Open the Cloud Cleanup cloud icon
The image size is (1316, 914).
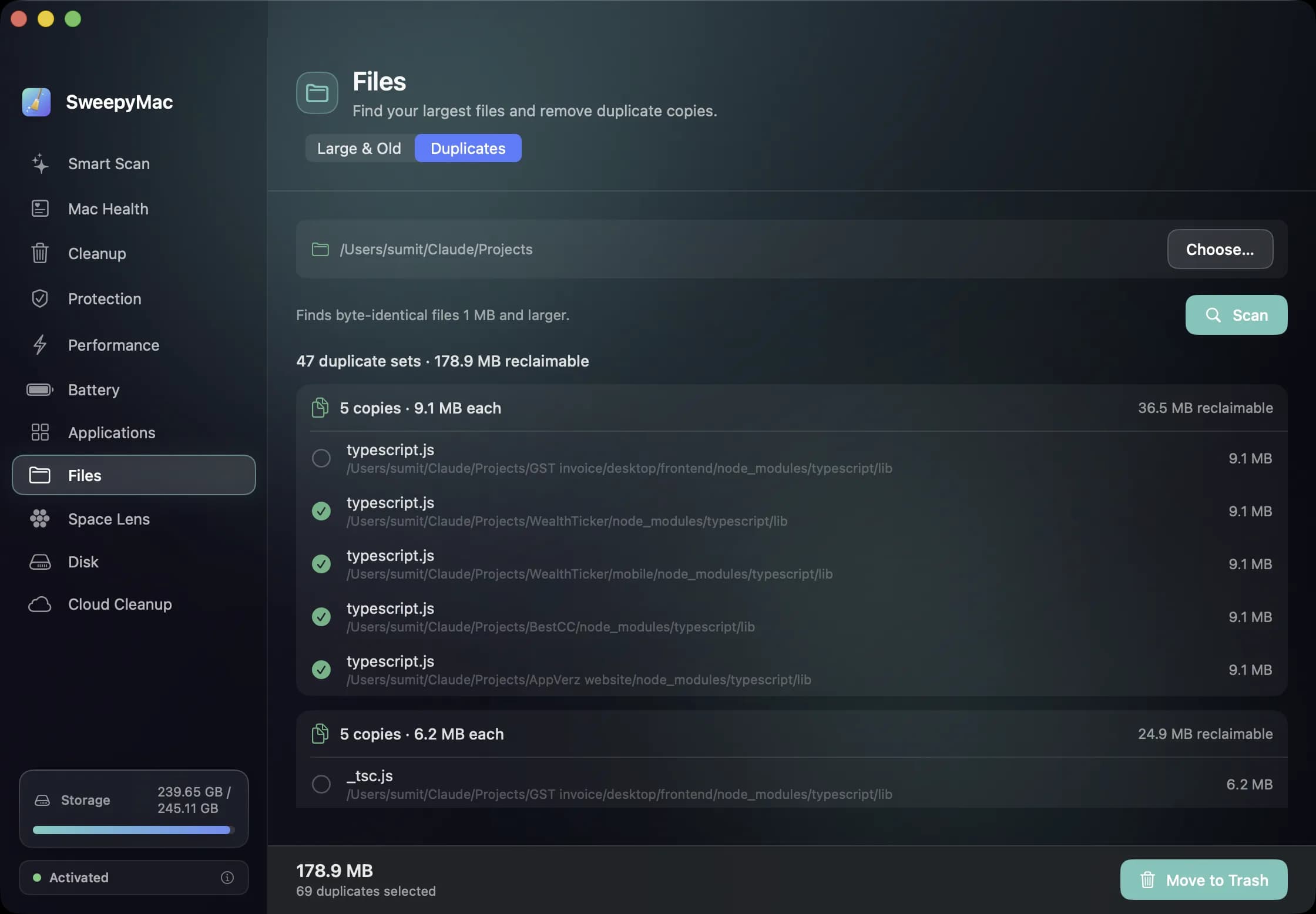pos(40,604)
